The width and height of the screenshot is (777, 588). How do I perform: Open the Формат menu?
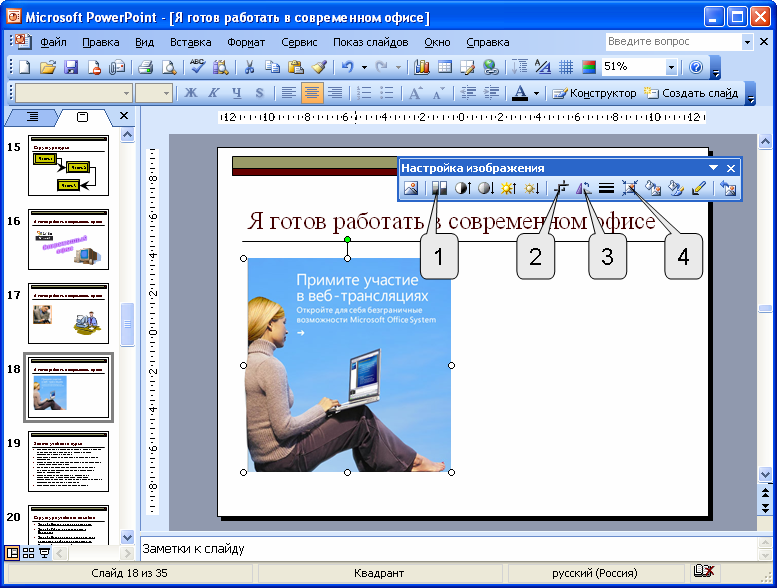tap(246, 43)
